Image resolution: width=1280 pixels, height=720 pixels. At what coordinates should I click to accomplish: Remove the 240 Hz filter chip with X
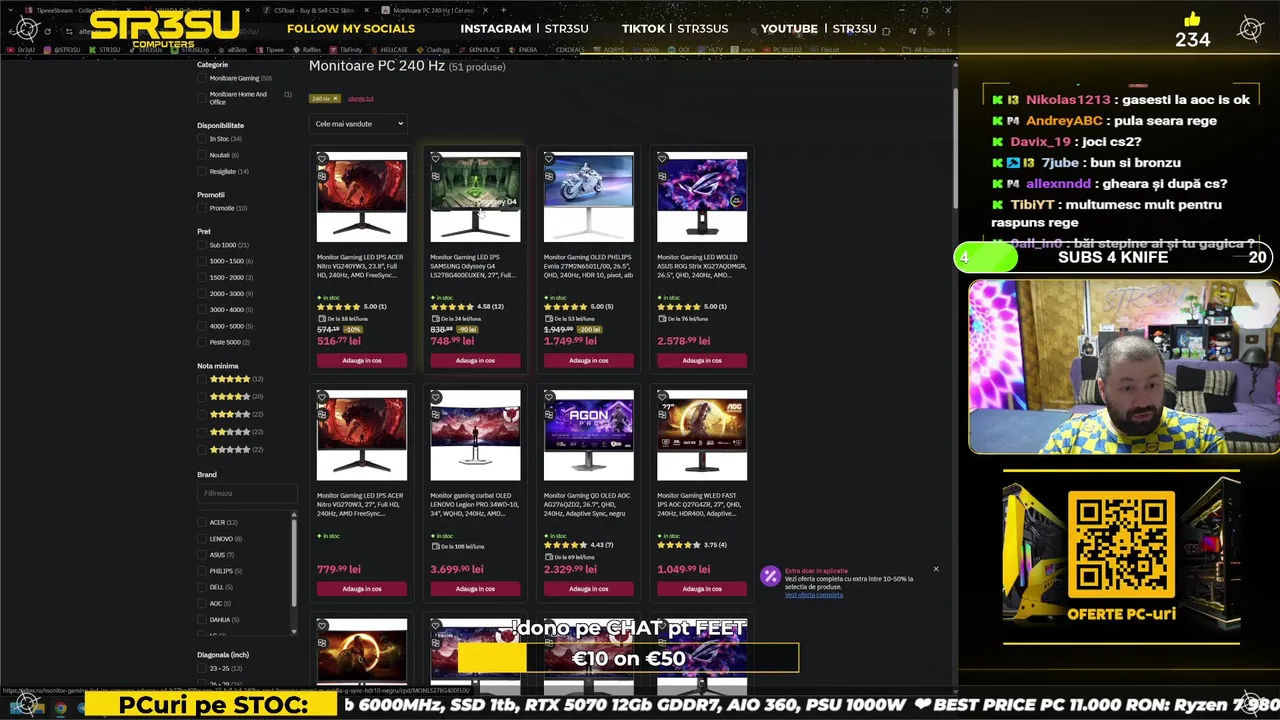(x=335, y=98)
